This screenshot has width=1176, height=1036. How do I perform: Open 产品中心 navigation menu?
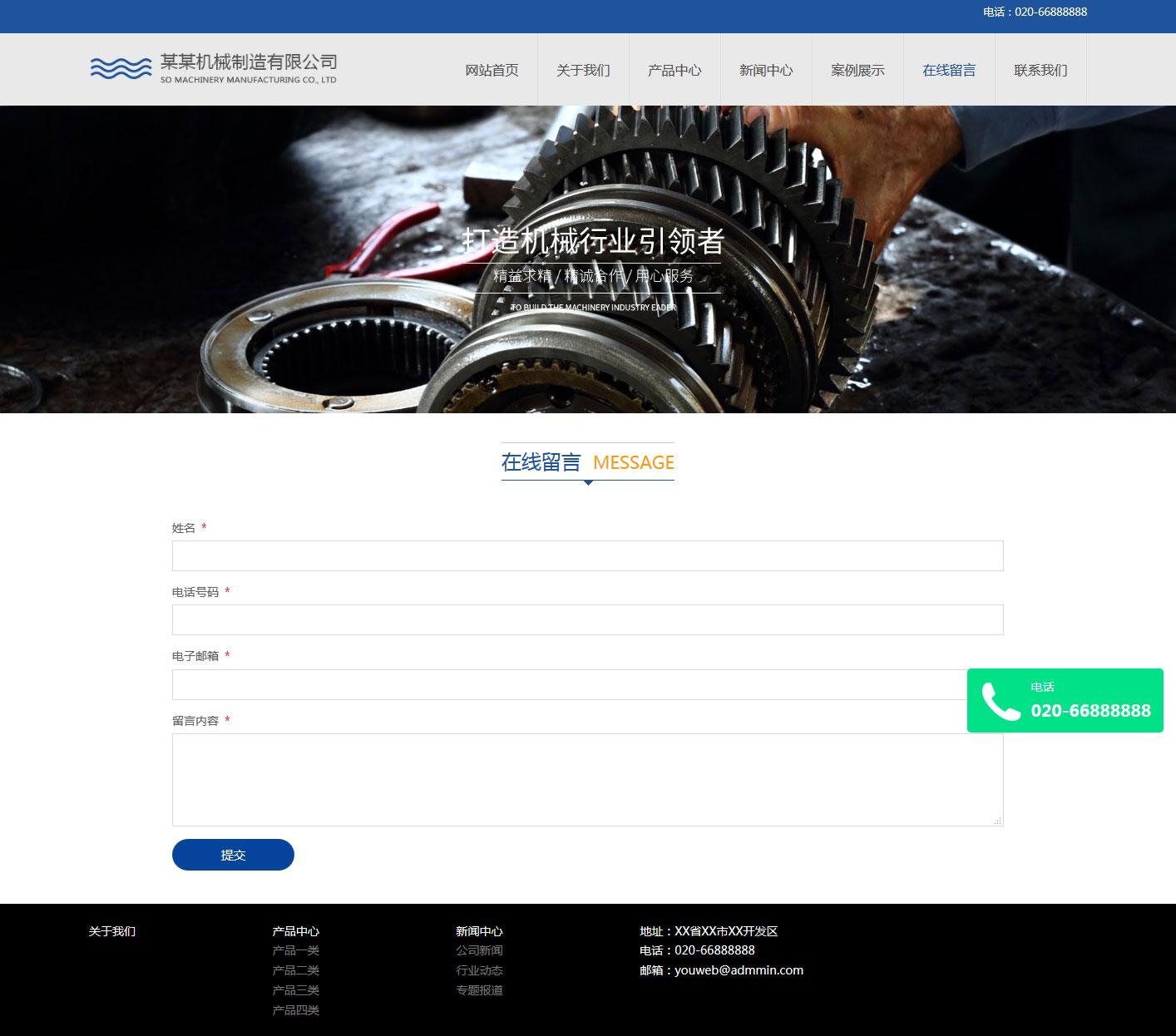click(x=674, y=71)
